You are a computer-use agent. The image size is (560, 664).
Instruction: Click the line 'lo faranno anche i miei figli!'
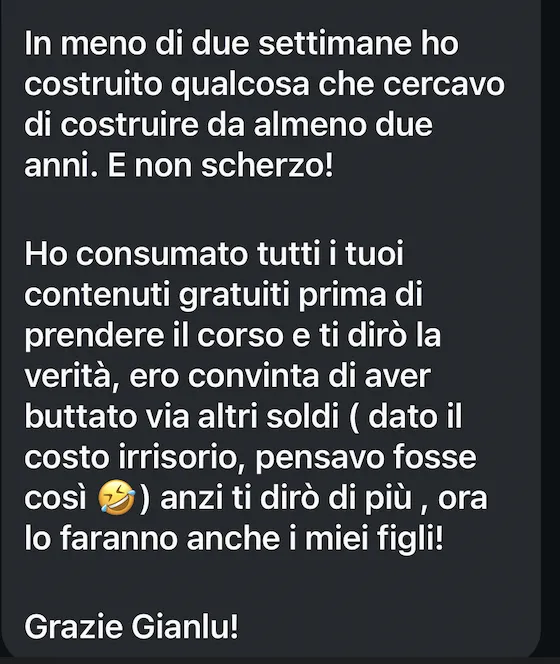234,540
